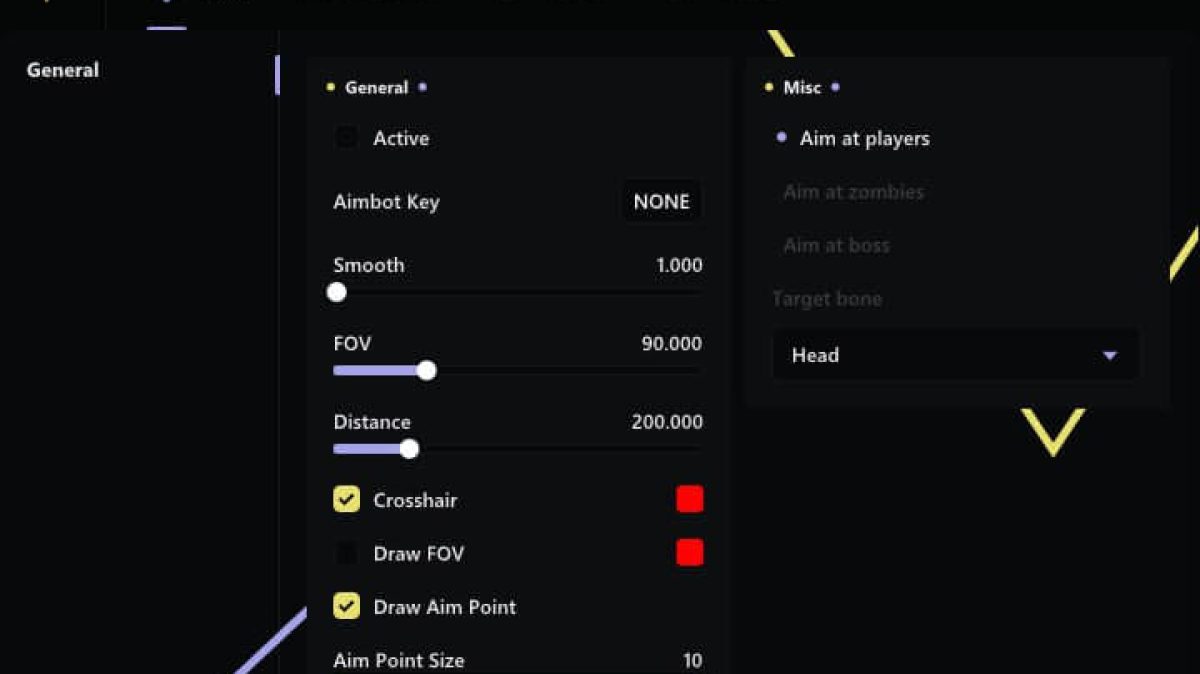The image size is (1200, 674).
Task: Click the FOV value 90.000
Action: [x=671, y=344]
